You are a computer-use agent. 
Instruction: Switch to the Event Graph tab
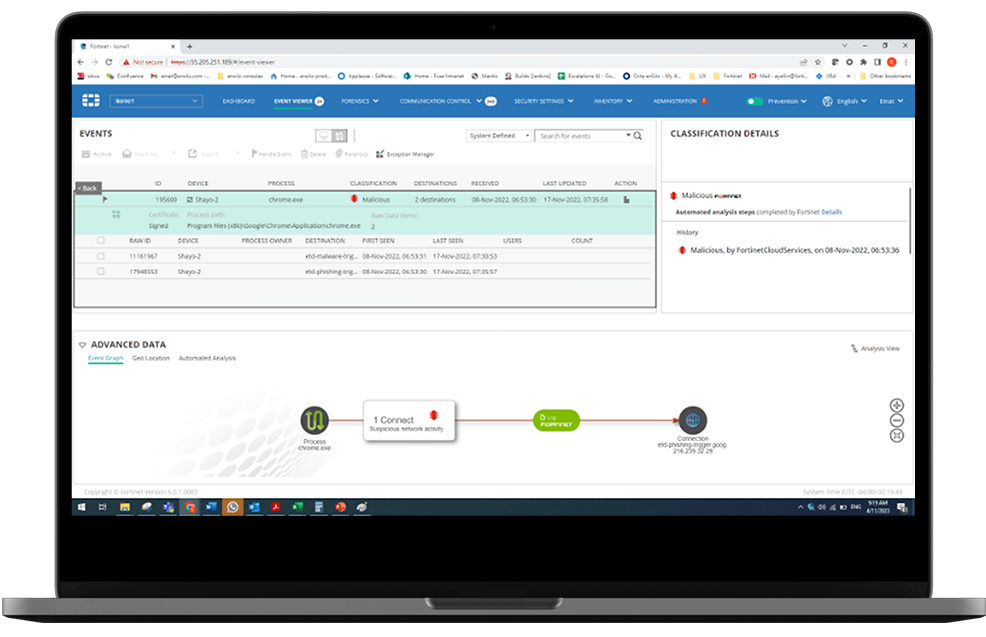click(106, 358)
